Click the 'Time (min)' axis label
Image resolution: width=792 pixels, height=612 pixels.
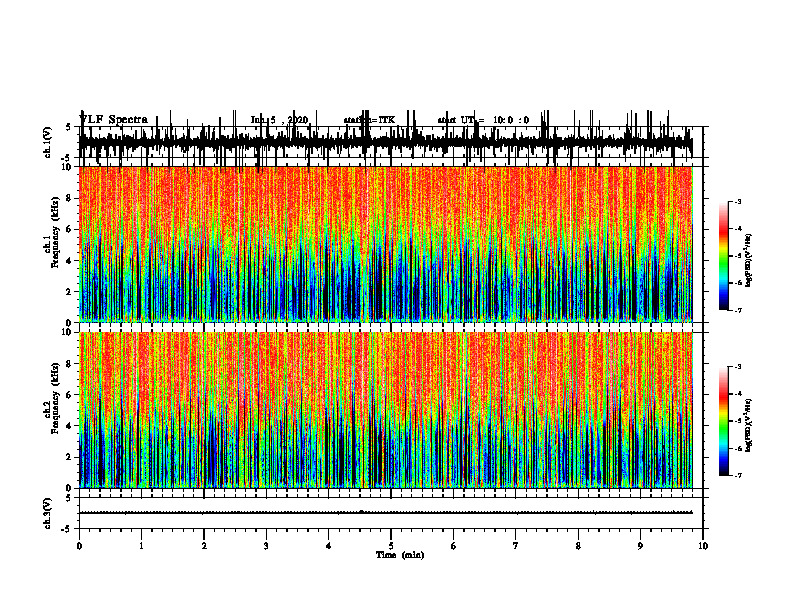(400, 555)
